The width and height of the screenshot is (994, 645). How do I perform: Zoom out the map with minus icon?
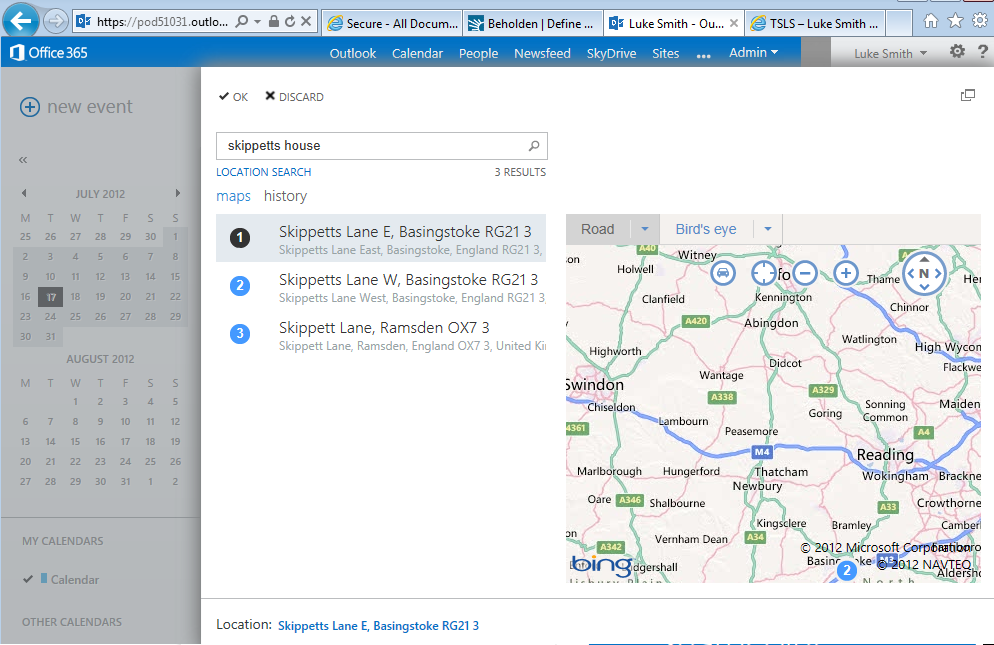coord(805,272)
